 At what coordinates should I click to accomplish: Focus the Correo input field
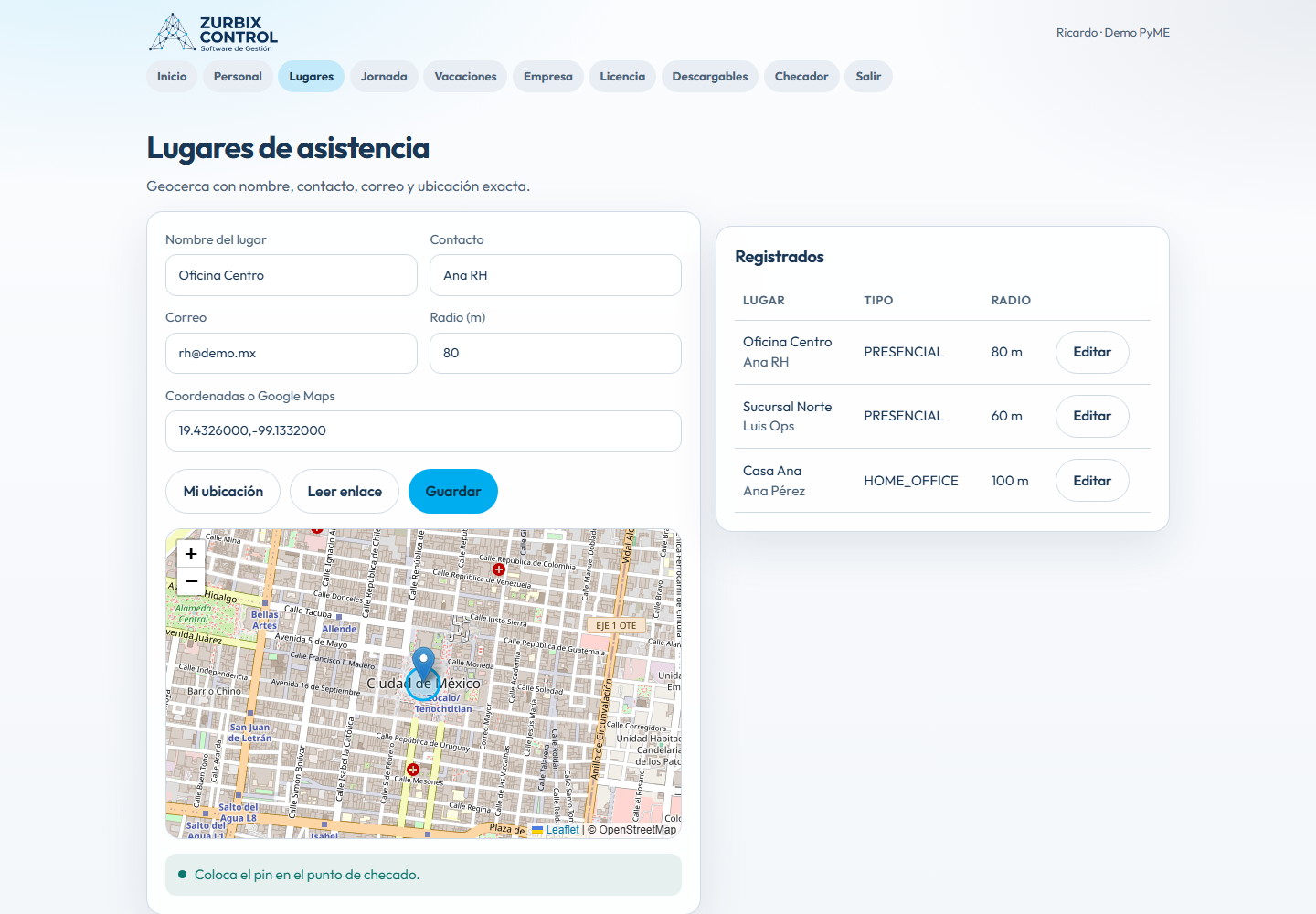point(292,353)
